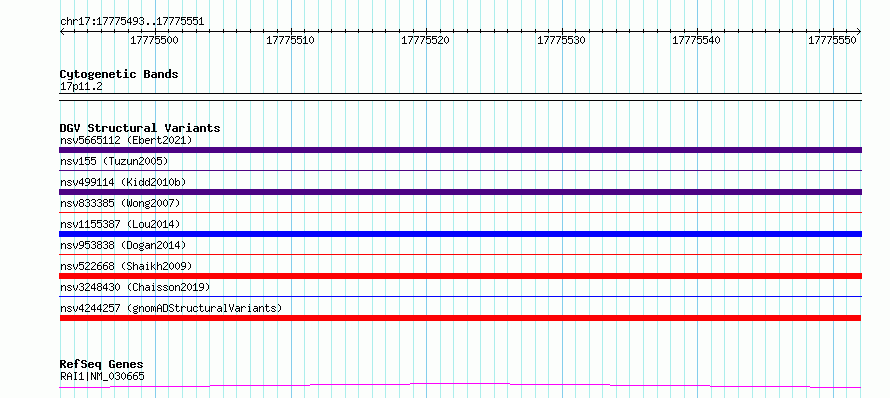Click the Cytogenetic Bands track title
Viewport: 890px width, 398px height.
click(x=119, y=74)
